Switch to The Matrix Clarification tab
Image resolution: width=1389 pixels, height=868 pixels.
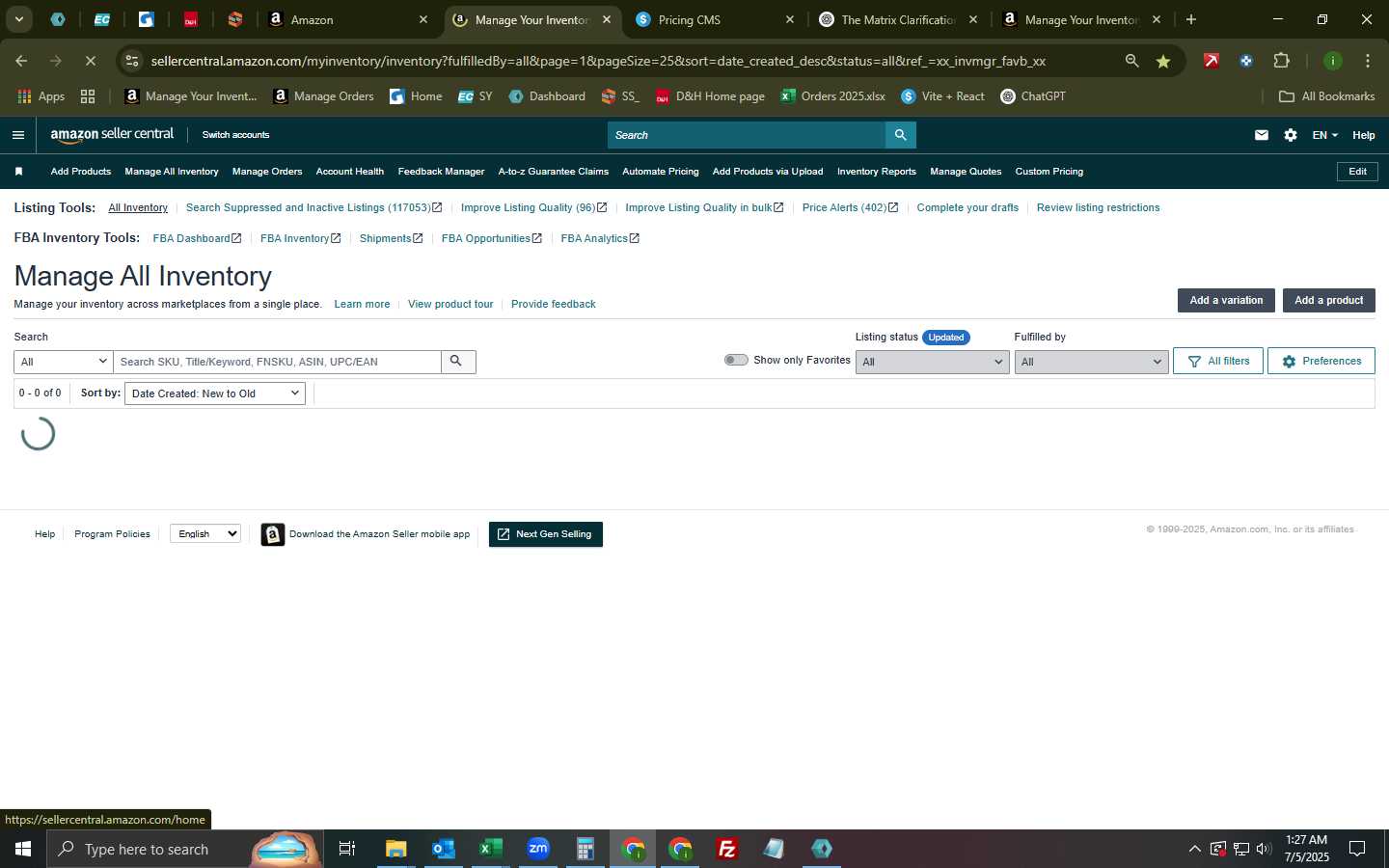[897, 19]
